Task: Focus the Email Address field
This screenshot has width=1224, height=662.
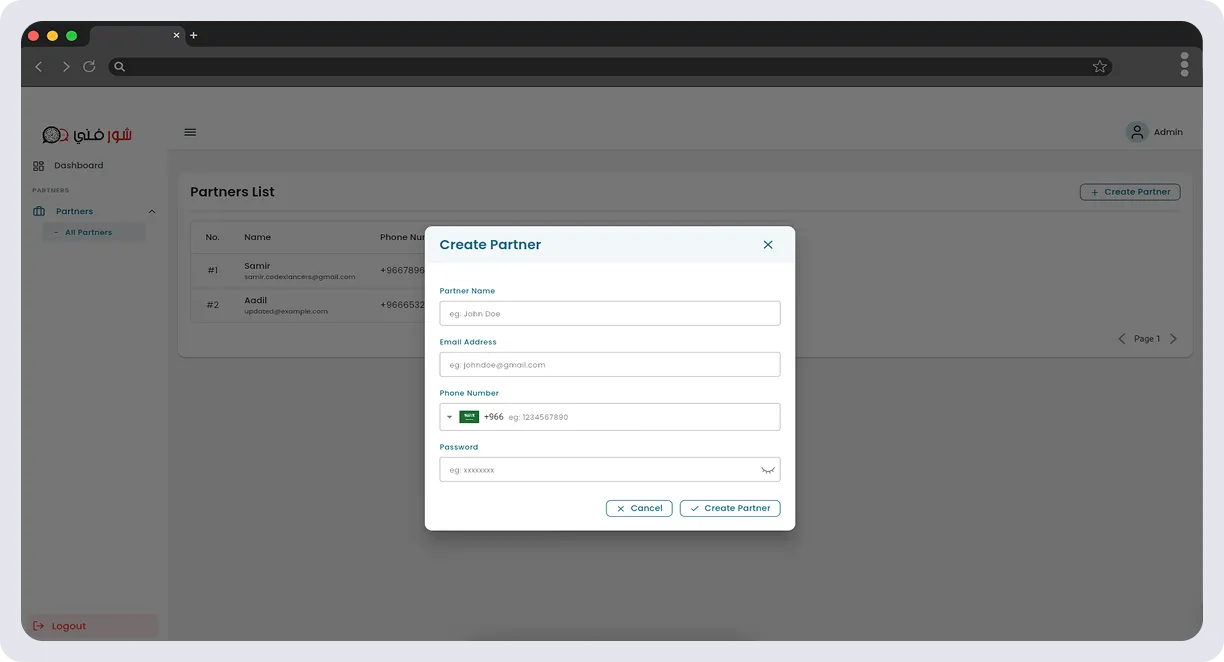Action: click(610, 364)
